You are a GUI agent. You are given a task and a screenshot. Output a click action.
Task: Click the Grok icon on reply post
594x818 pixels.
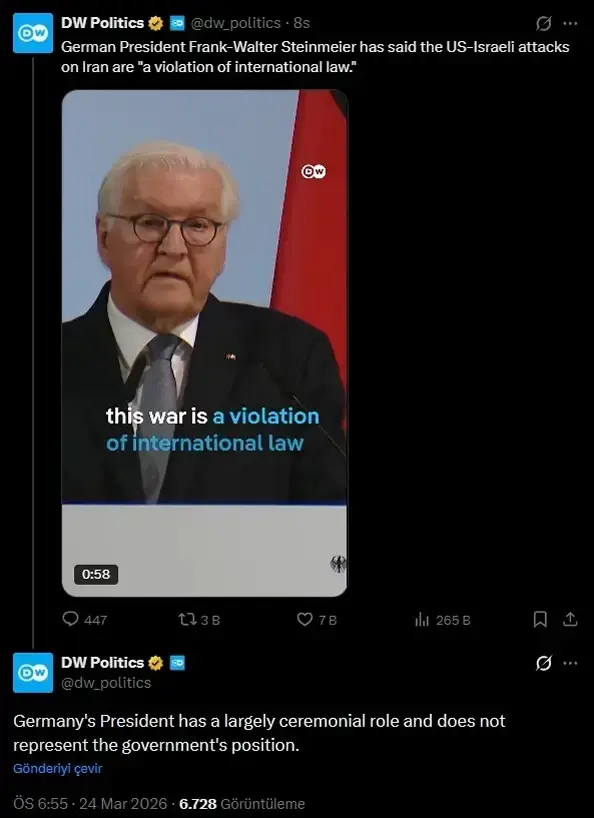[x=543, y=664]
